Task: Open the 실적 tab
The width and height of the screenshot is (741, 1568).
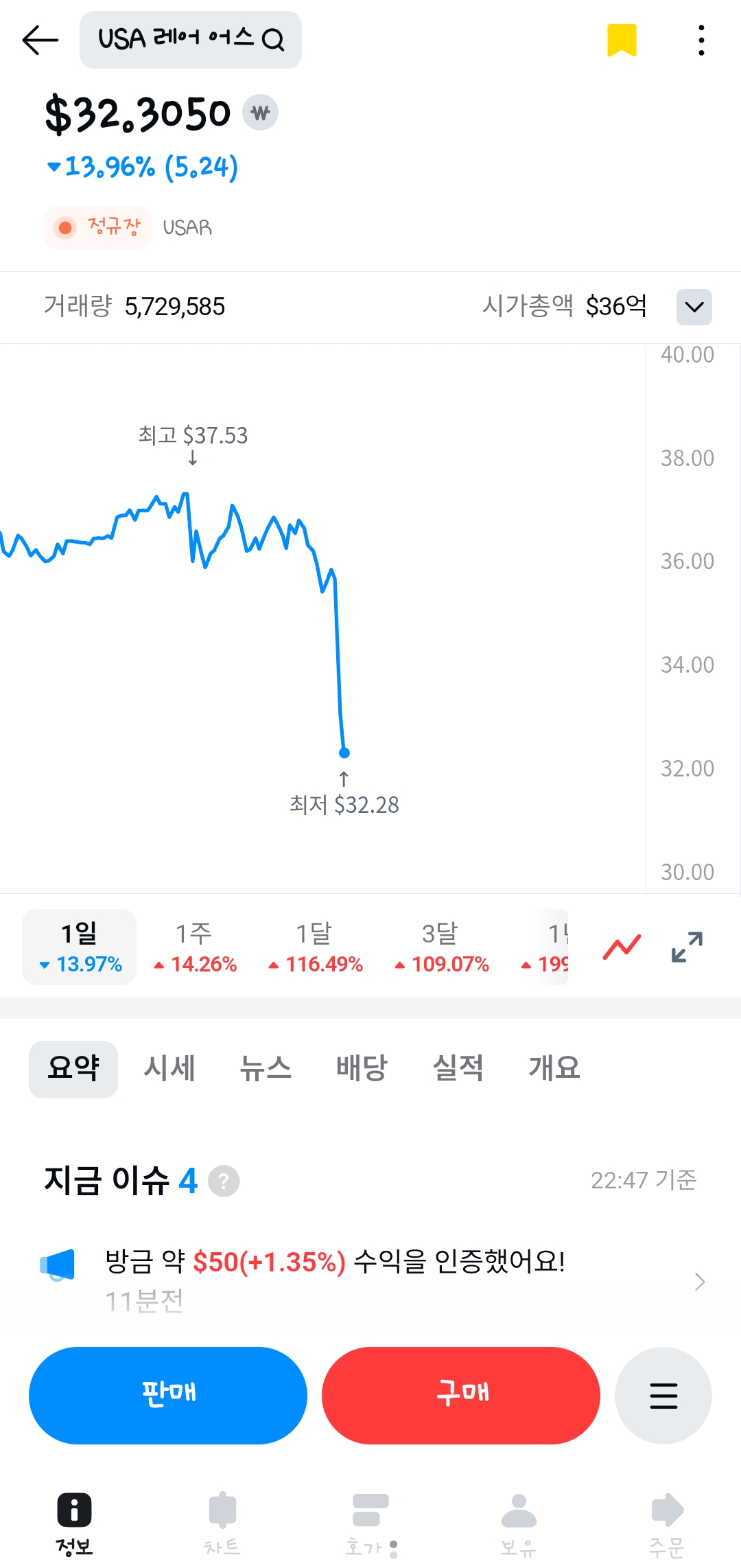Action: [458, 1069]
